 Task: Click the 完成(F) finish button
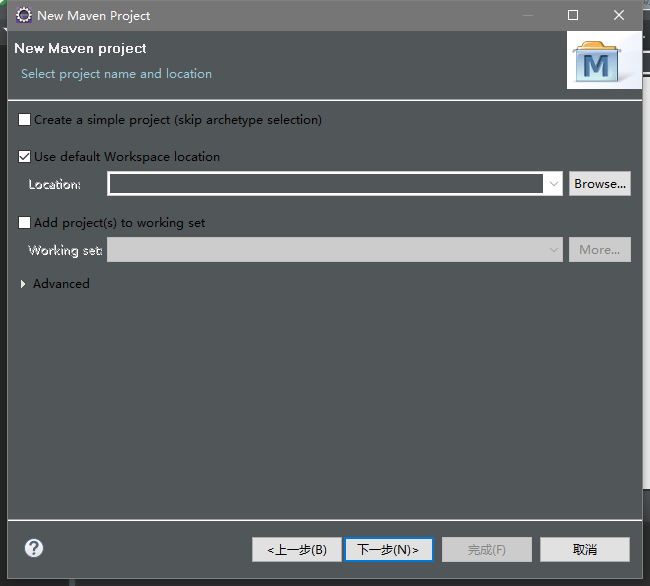(x=487, y=550)
